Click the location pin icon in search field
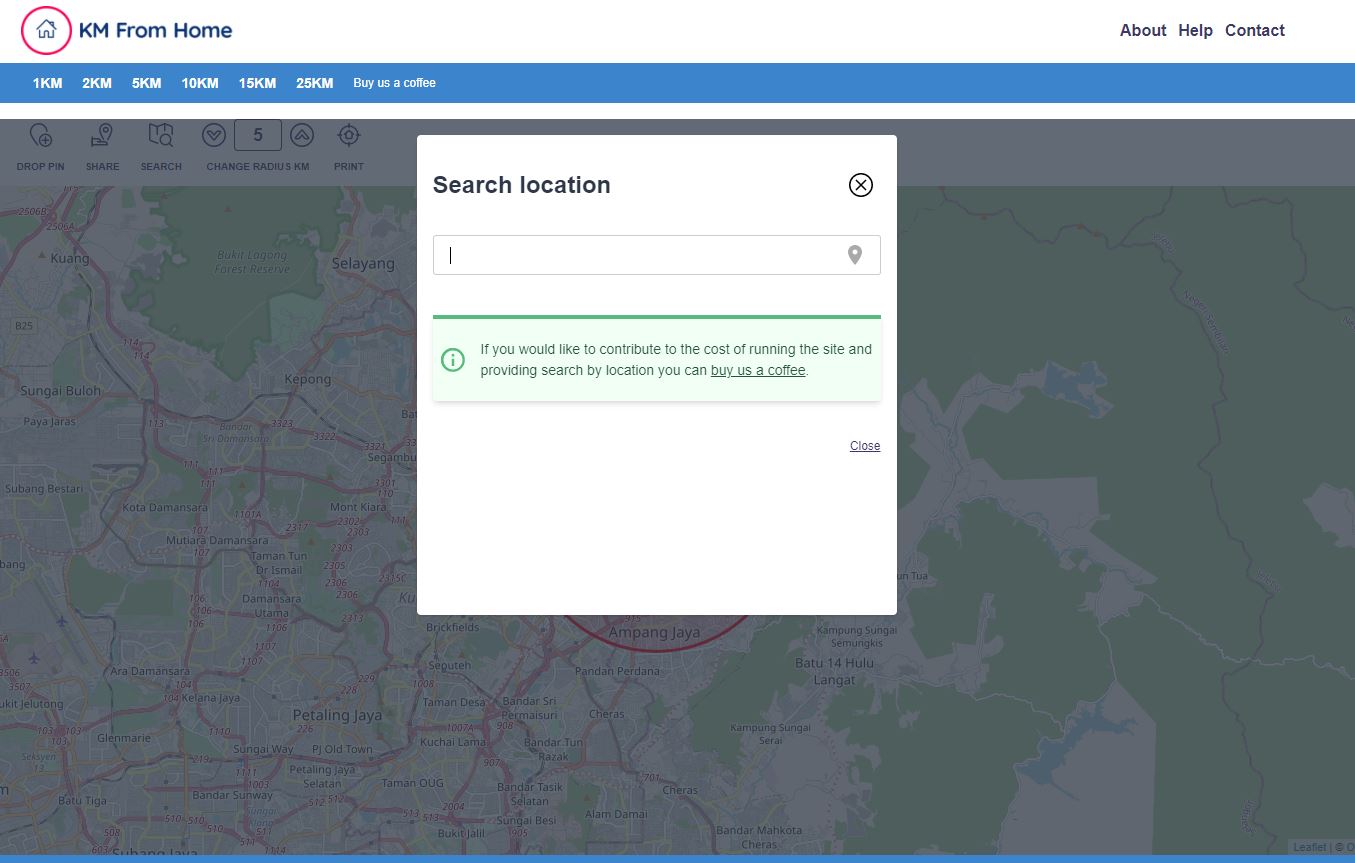This screenshot has height=863, width=1355. click(x=855, y=255)
